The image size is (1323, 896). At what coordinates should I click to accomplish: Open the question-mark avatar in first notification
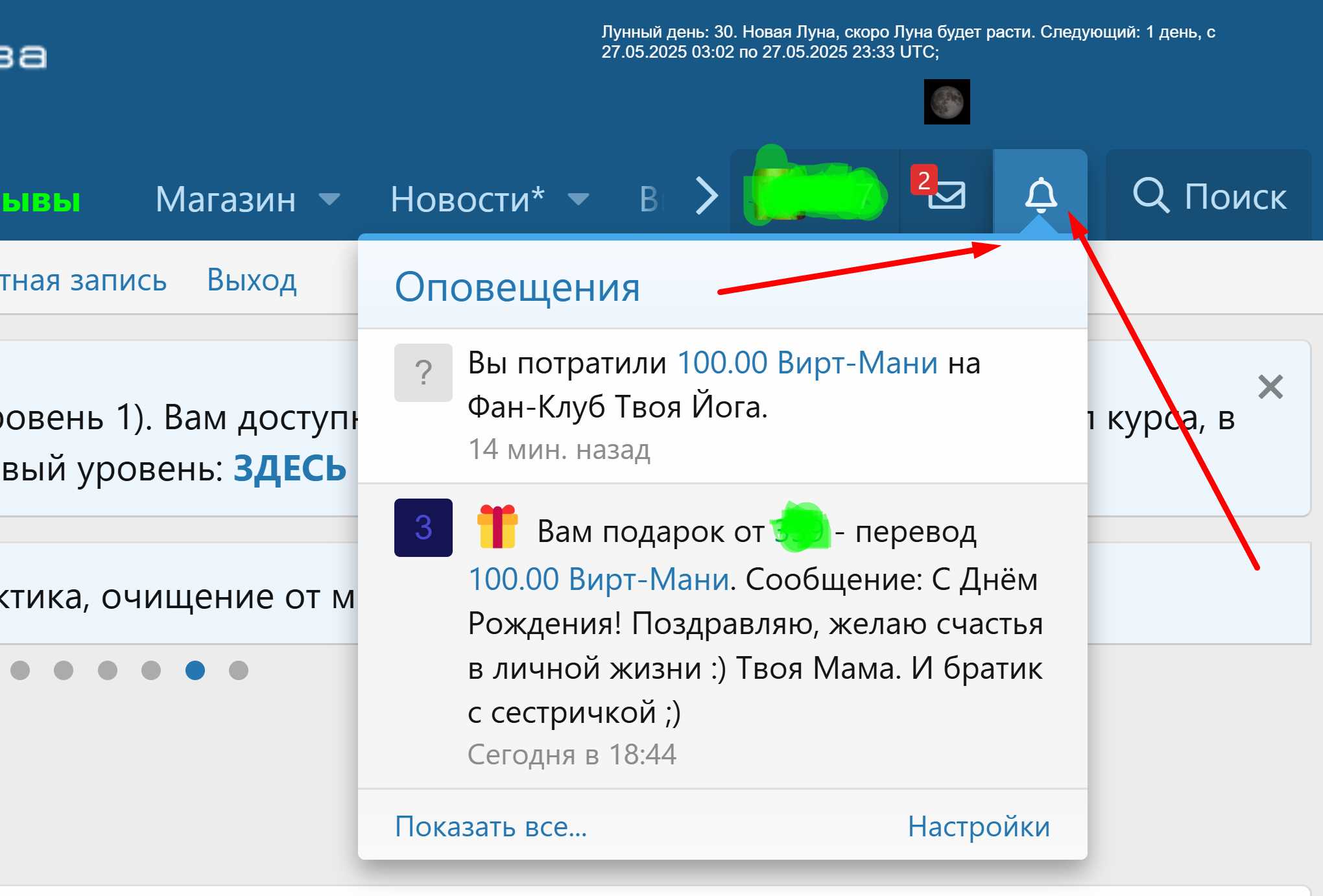point(423,373)
